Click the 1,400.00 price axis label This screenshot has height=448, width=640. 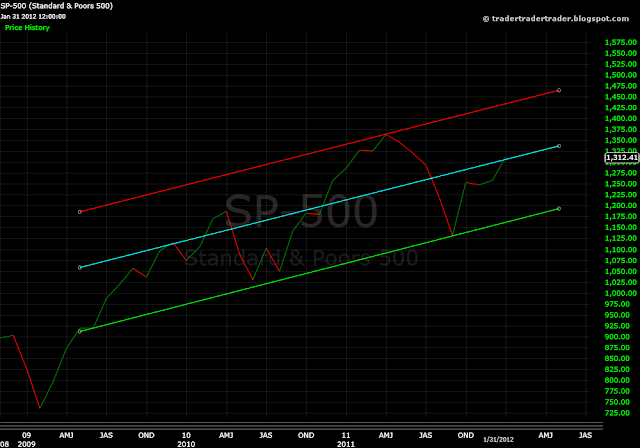click(620, 119)
